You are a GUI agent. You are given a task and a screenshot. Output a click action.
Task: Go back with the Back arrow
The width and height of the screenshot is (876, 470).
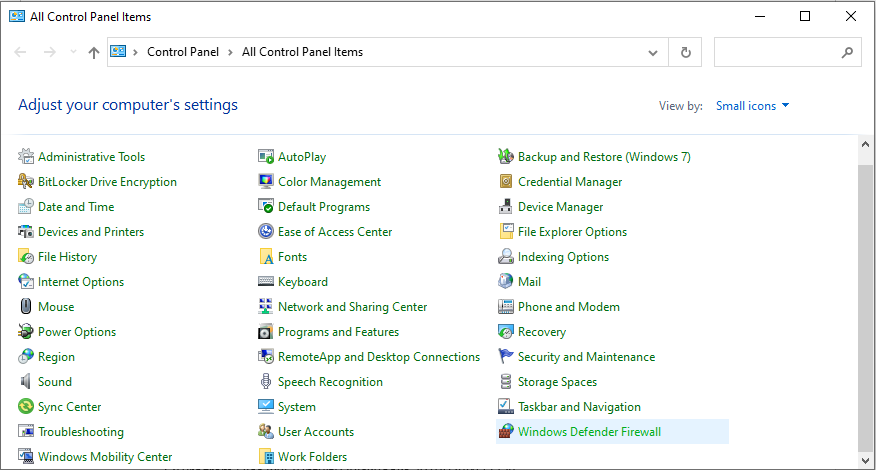pos(21,52)
